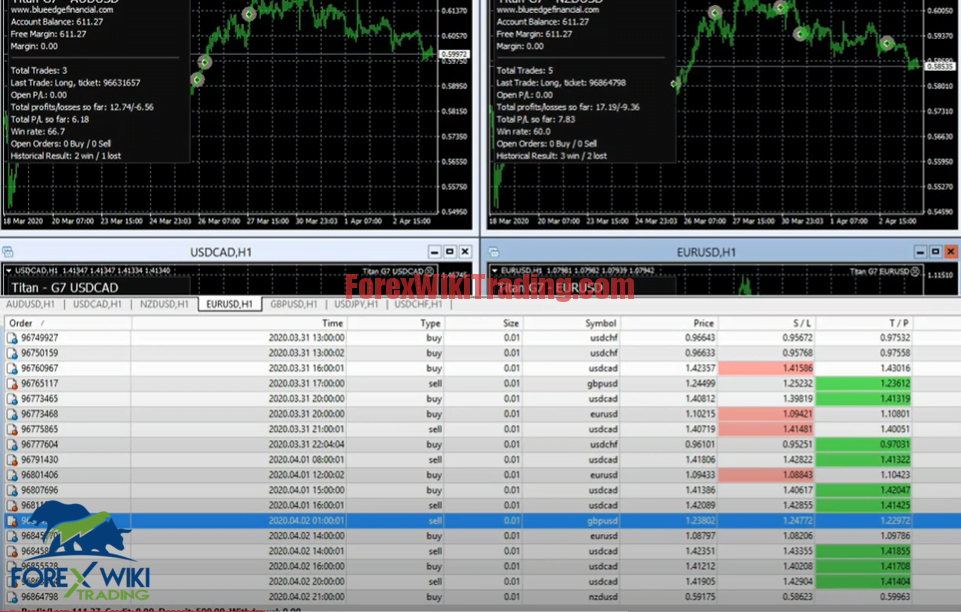
Task: Expand the EURUSD,H1 chart info triangle
Action: pyautogui.click(x=495, y=270)
